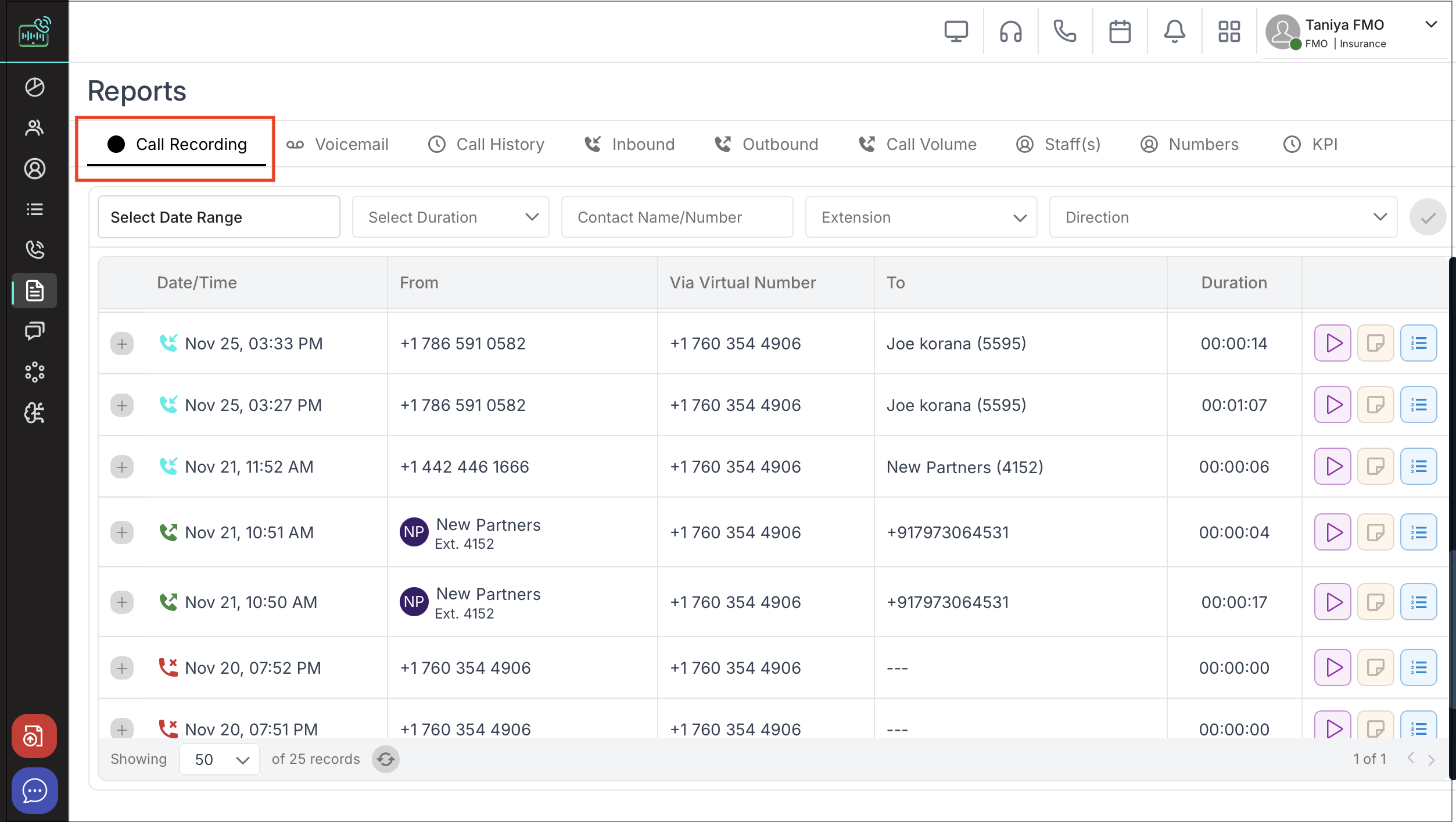
Task: Open the chat bubble button at bottom left
Action: (x=34, y=791)
